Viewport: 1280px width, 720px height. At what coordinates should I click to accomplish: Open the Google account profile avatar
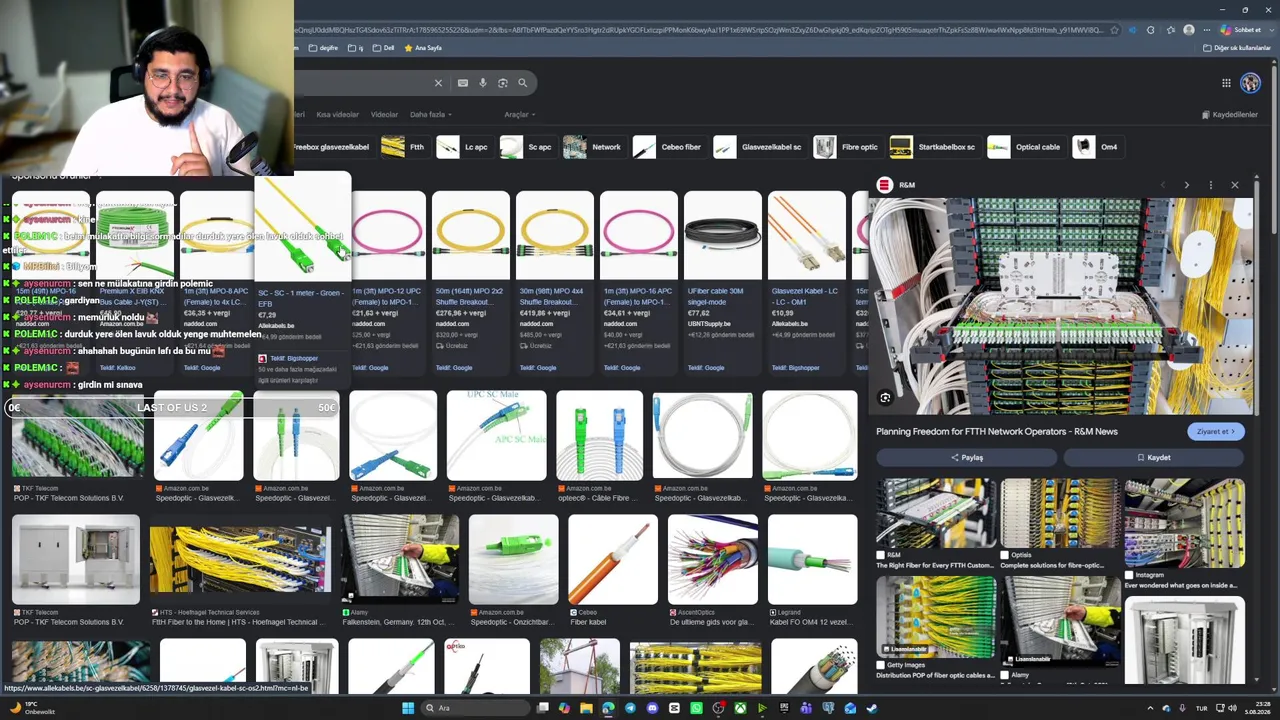(x=1250, y=83)
